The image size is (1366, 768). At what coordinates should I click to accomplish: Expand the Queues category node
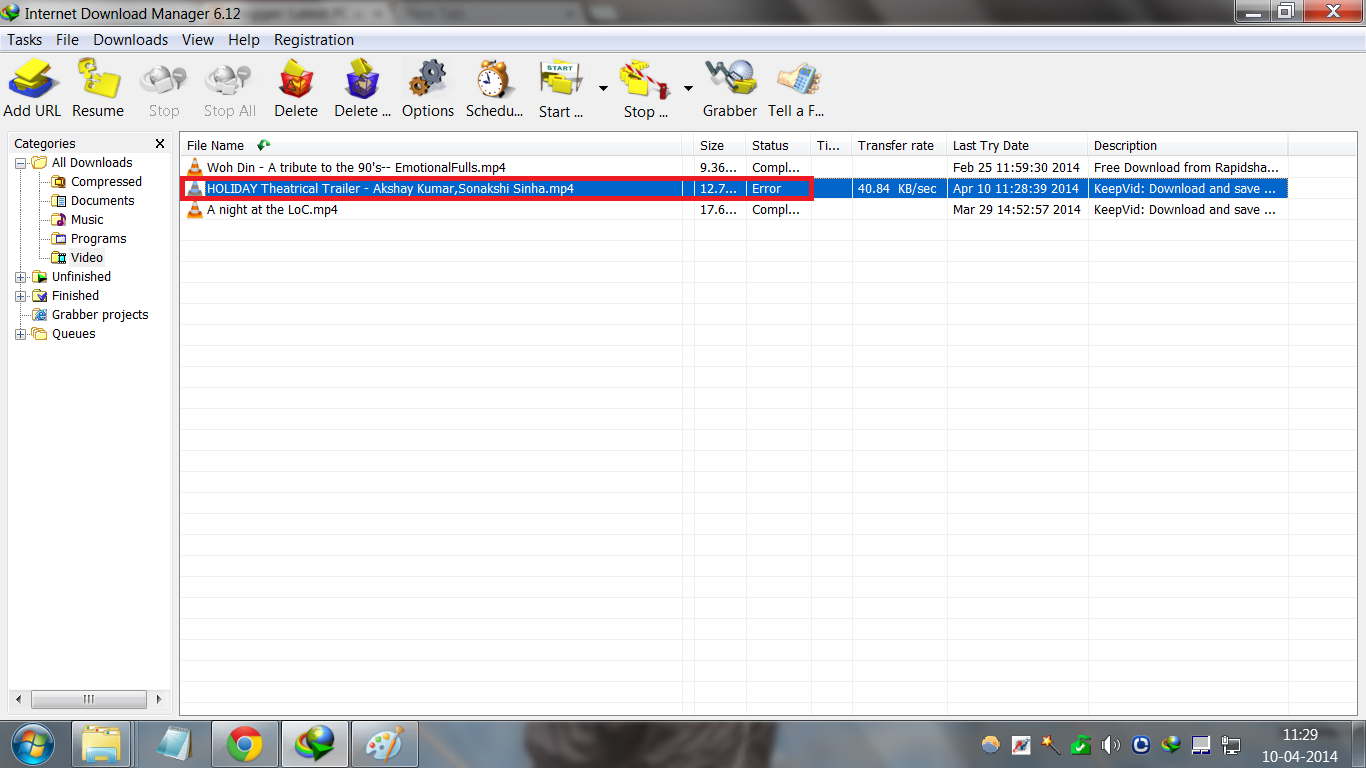[21, 334]
